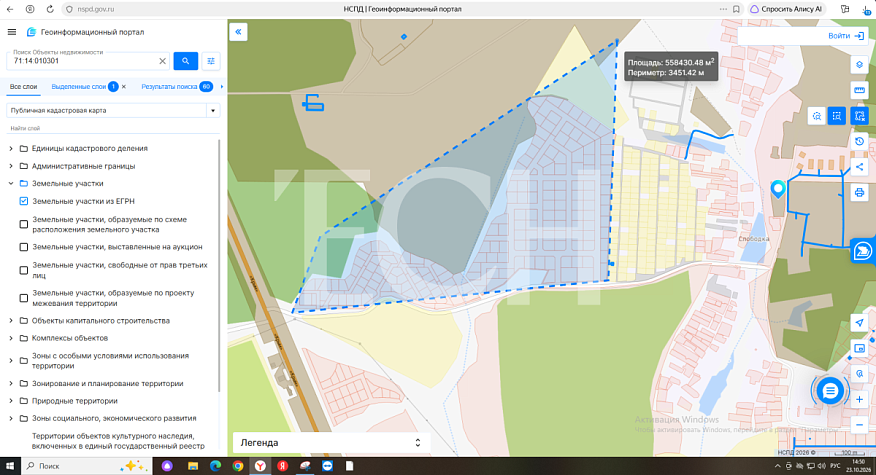Open the round chat support bubble
Image resolution: width=876 pixels, height=475 pixels.
830,391
